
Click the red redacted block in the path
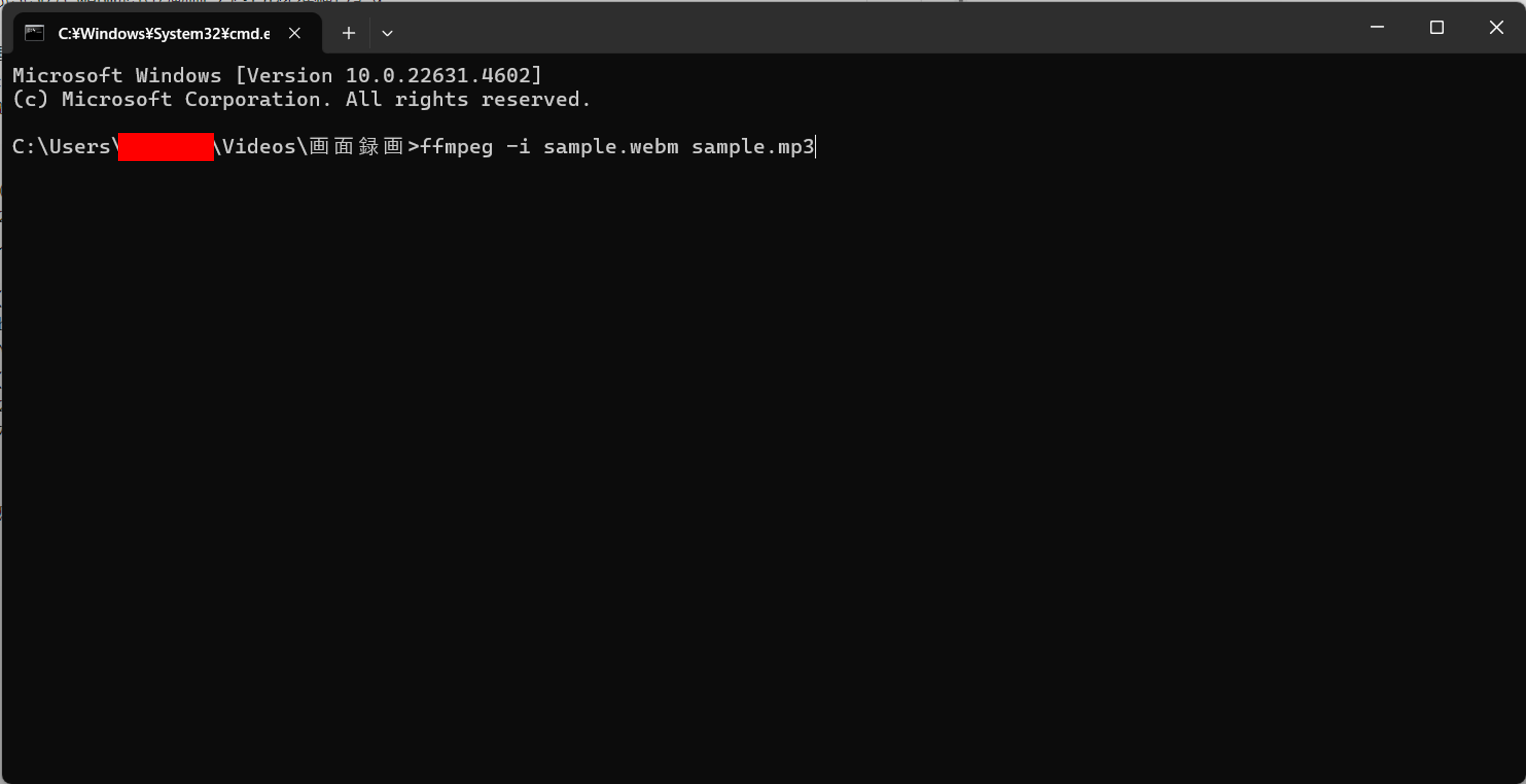pyautogui.click(x=166, y=147)
